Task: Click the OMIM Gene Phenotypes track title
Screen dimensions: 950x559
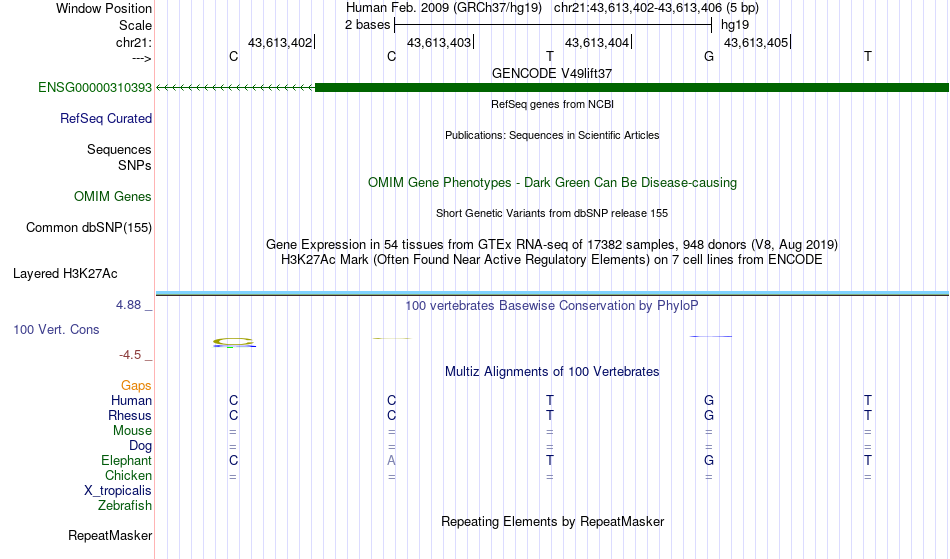Action: (552, 182)
